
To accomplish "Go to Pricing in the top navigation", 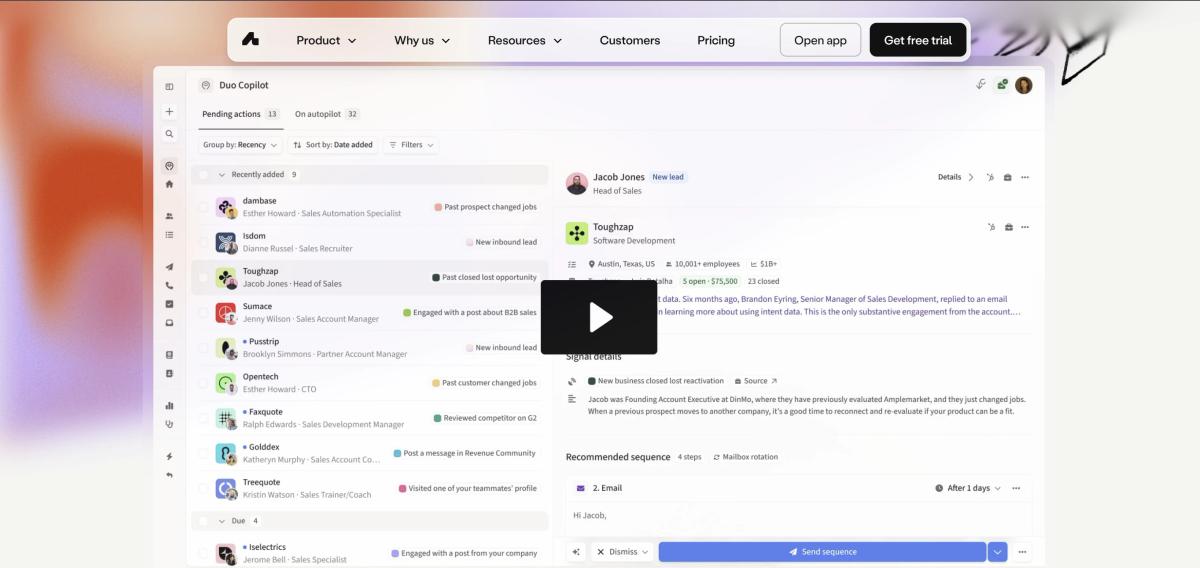I will (x=716, y=40).
